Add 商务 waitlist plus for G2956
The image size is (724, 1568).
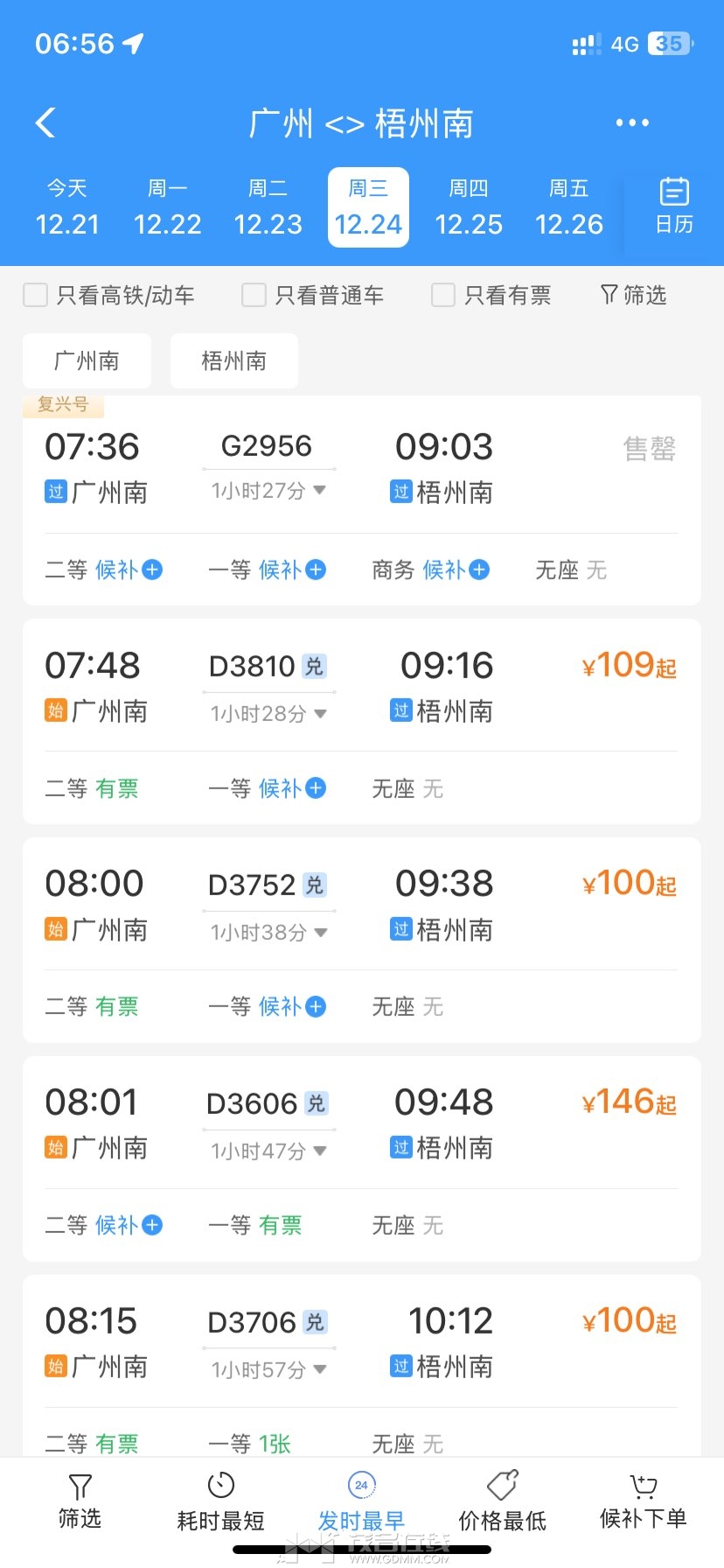(479, 570)
